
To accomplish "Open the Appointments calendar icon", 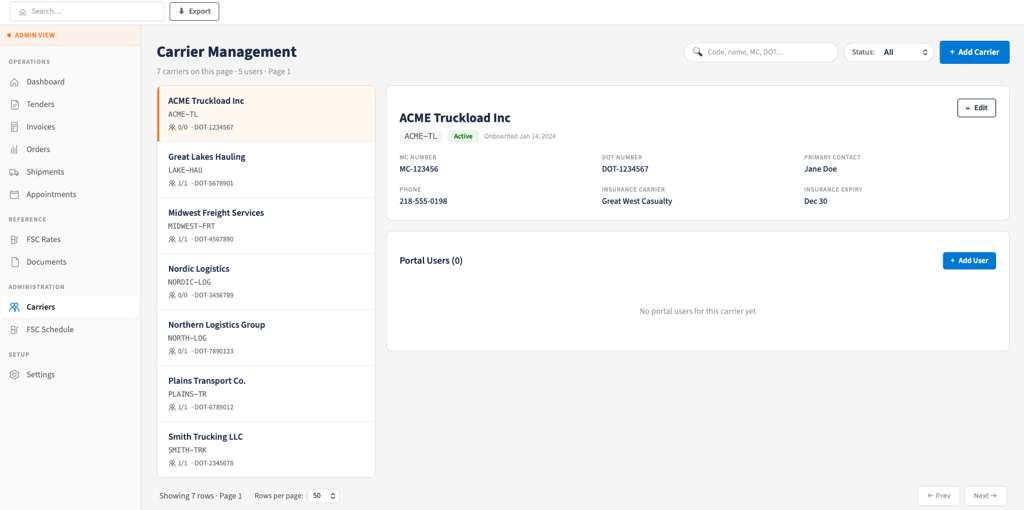I will tap(14, 195).
